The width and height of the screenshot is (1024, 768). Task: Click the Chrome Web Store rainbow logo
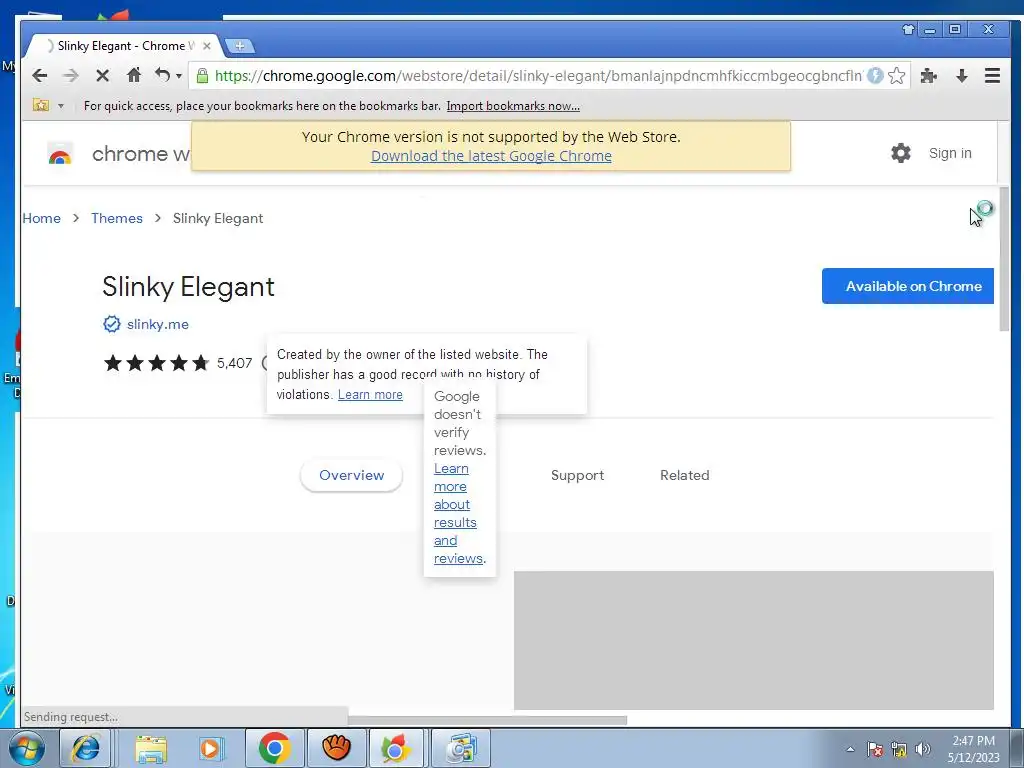point(59,154)
